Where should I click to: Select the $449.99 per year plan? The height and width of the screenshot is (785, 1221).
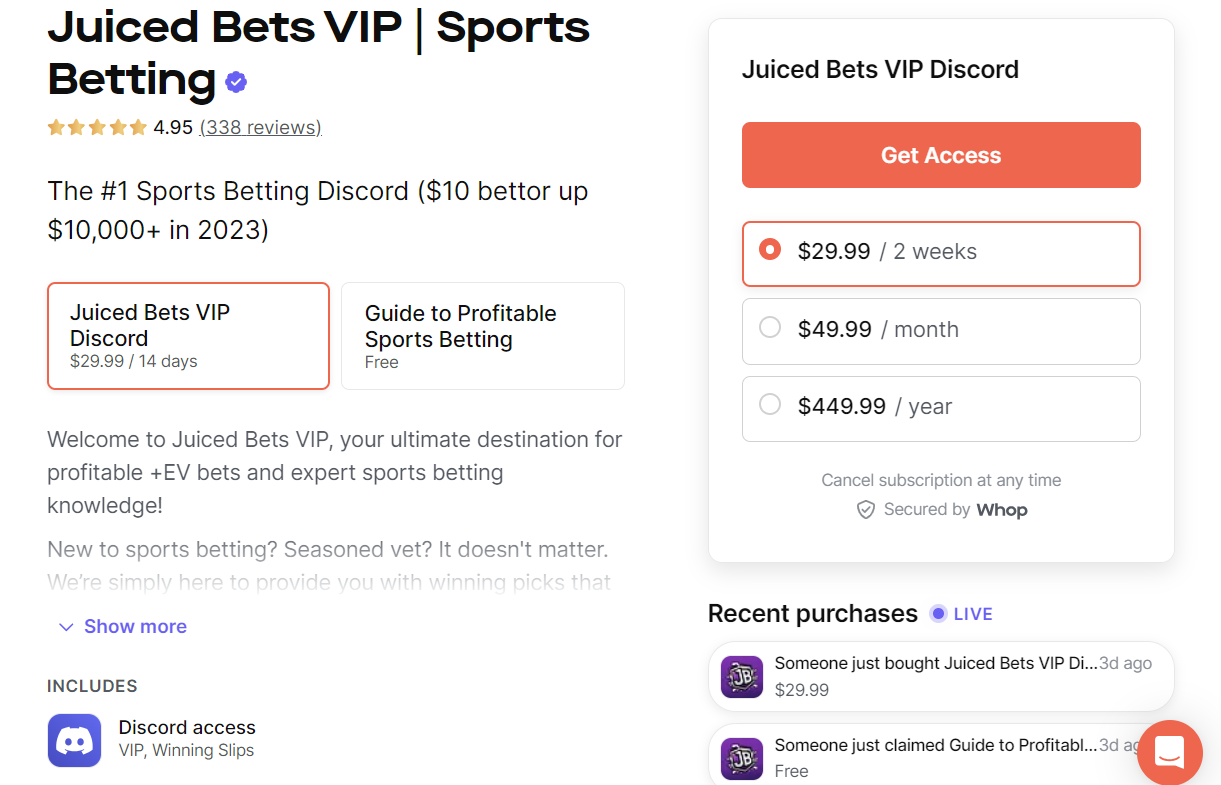(x=941, y=408)
